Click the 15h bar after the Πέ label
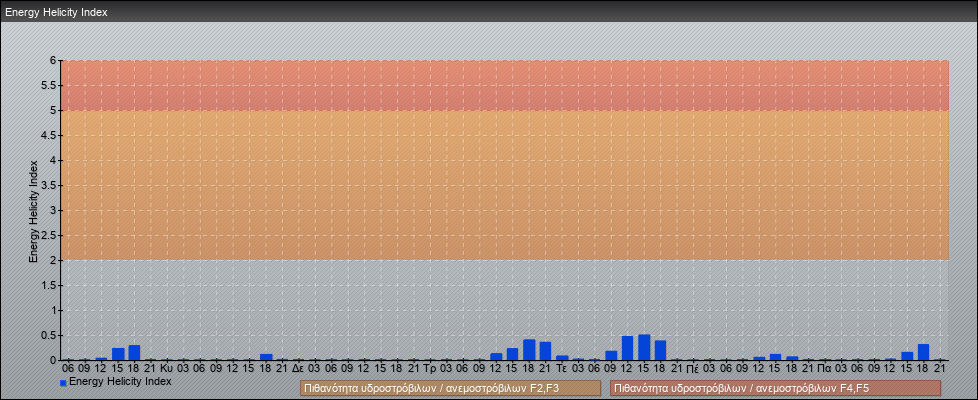 coord(776,357)
